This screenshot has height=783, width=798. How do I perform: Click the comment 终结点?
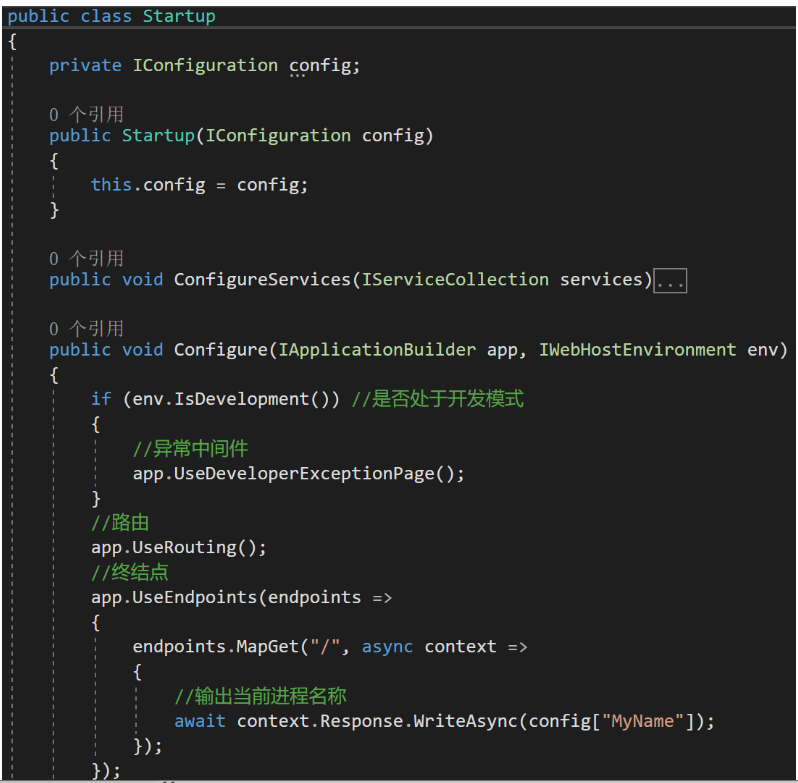pyautogui.click(x=130, y=573)
